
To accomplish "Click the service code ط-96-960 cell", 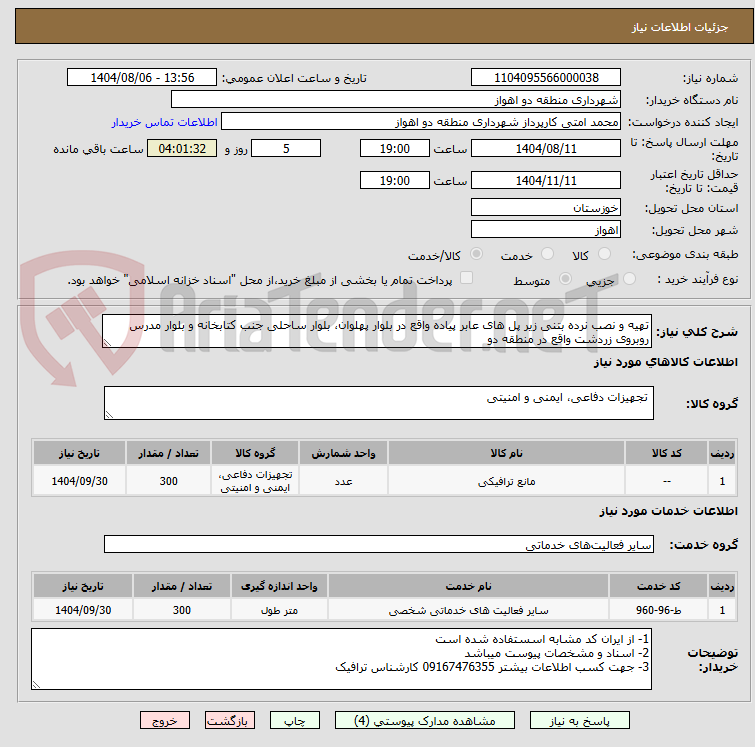I will click(658, 610).
